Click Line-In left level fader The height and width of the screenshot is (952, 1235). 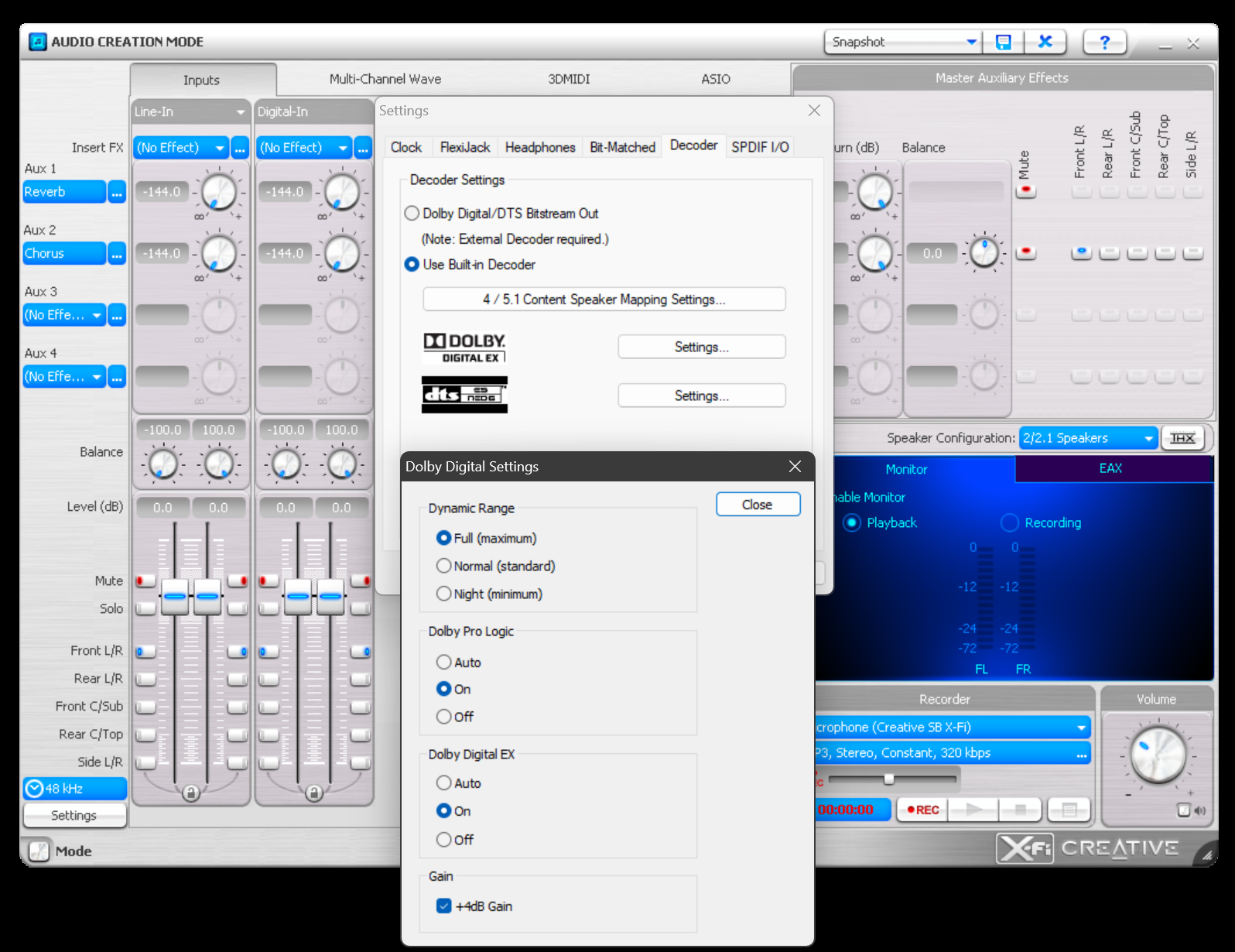click(x=175, y=597)
